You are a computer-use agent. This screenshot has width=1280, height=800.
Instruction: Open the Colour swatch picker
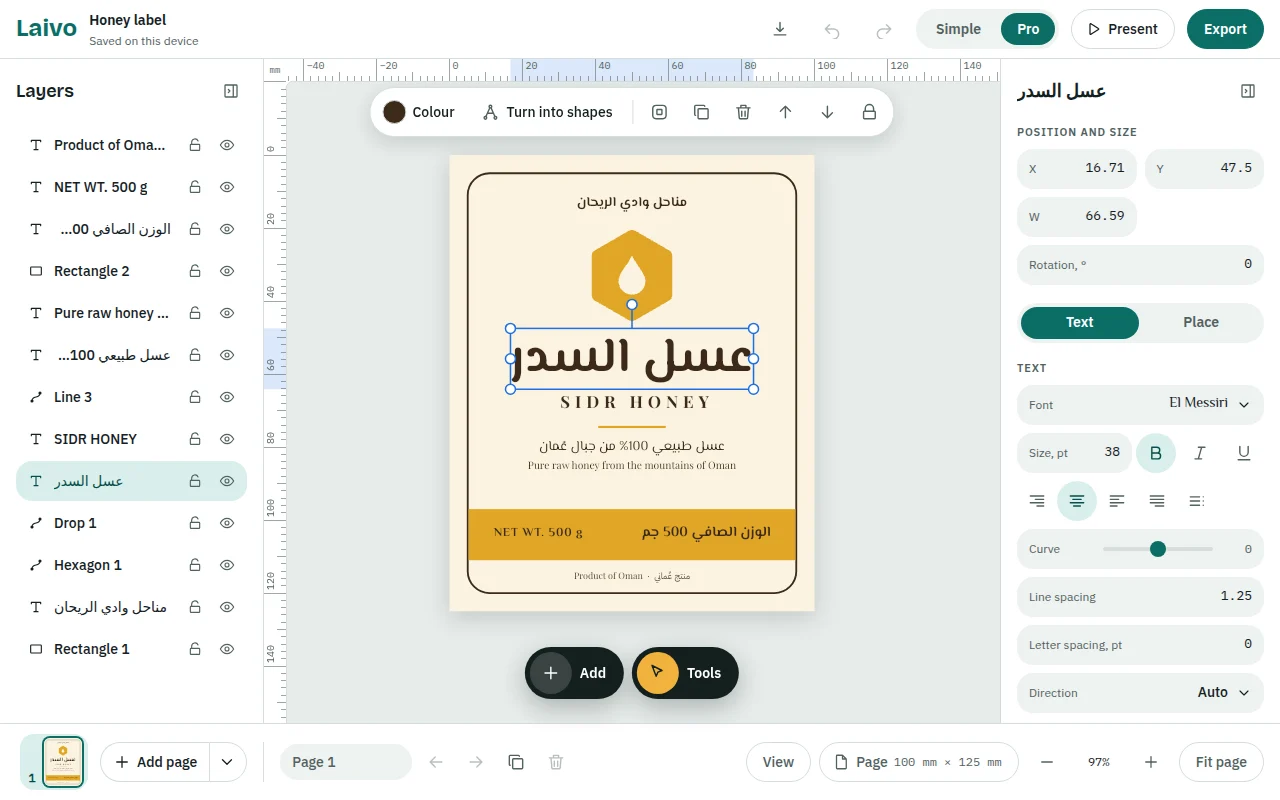(x=419, y=112)
